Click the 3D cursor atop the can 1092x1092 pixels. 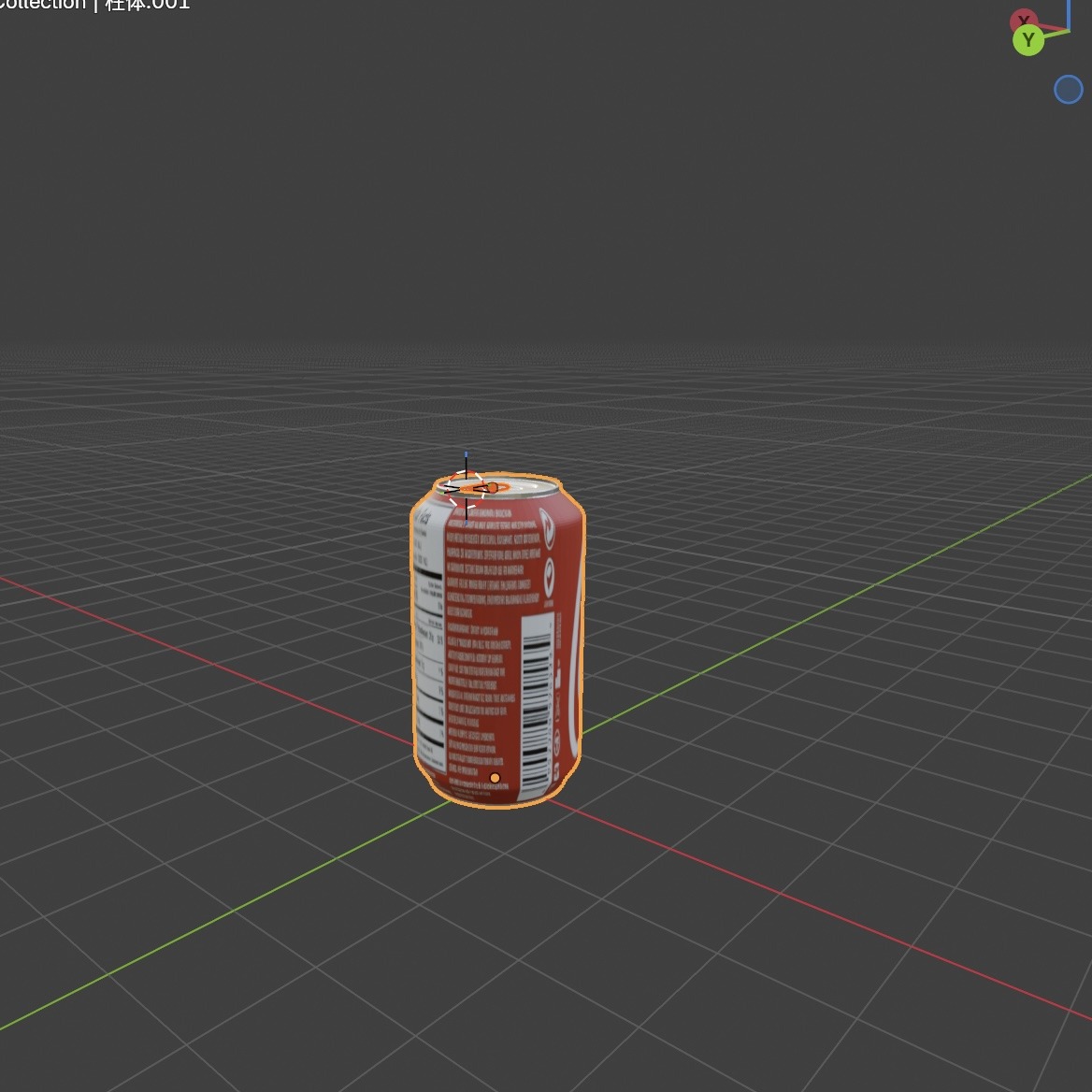click(x=466, y=489)
